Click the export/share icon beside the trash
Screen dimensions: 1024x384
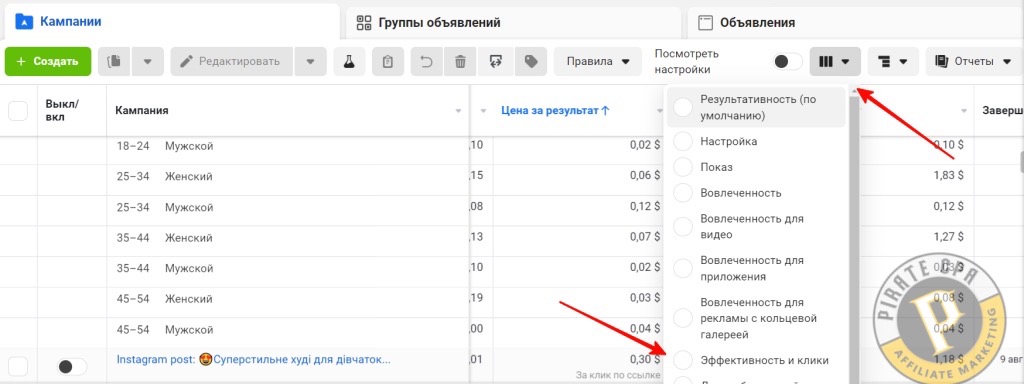coord(496,61)
